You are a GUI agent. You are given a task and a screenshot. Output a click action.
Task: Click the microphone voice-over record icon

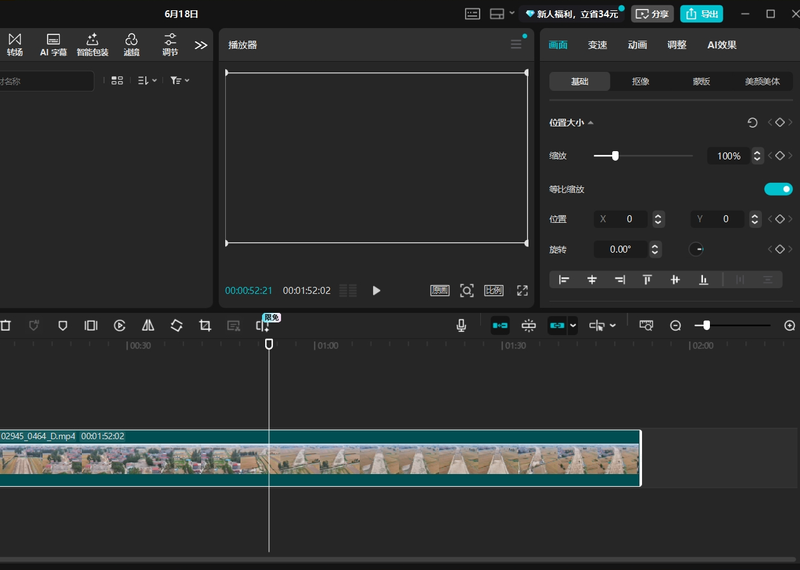(461, 325)
